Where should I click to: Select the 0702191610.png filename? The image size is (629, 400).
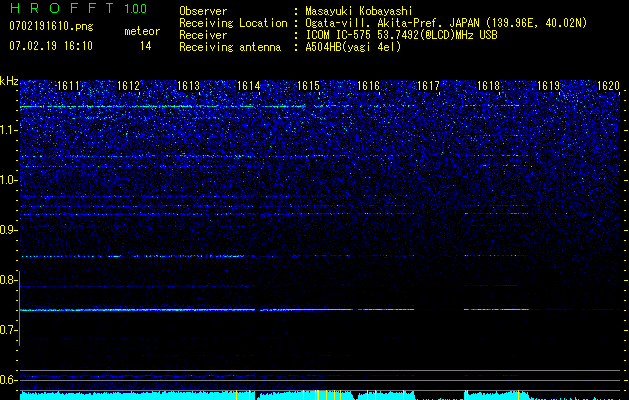(x=51, y=27)
